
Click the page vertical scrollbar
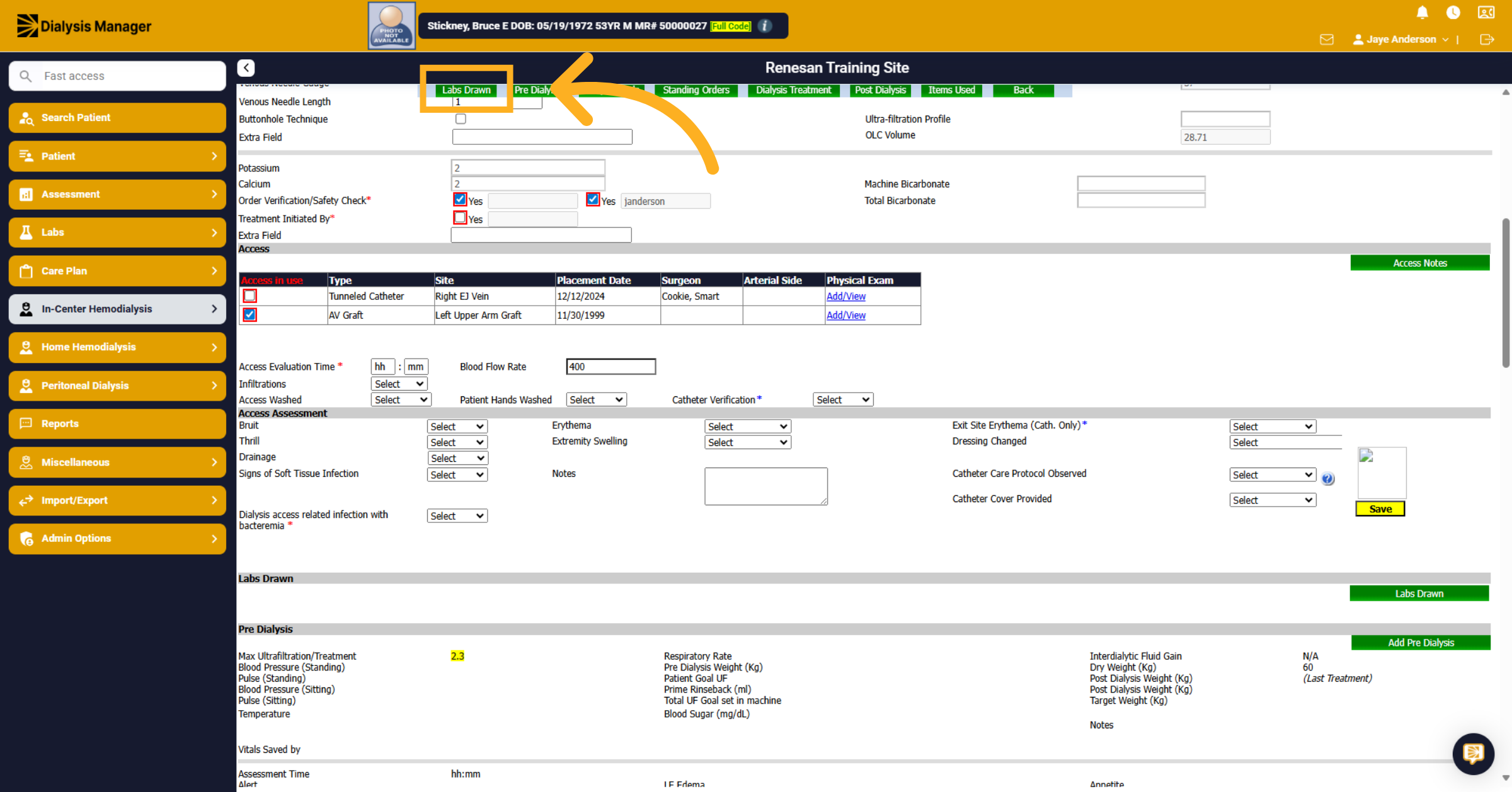pos(1506,293)
